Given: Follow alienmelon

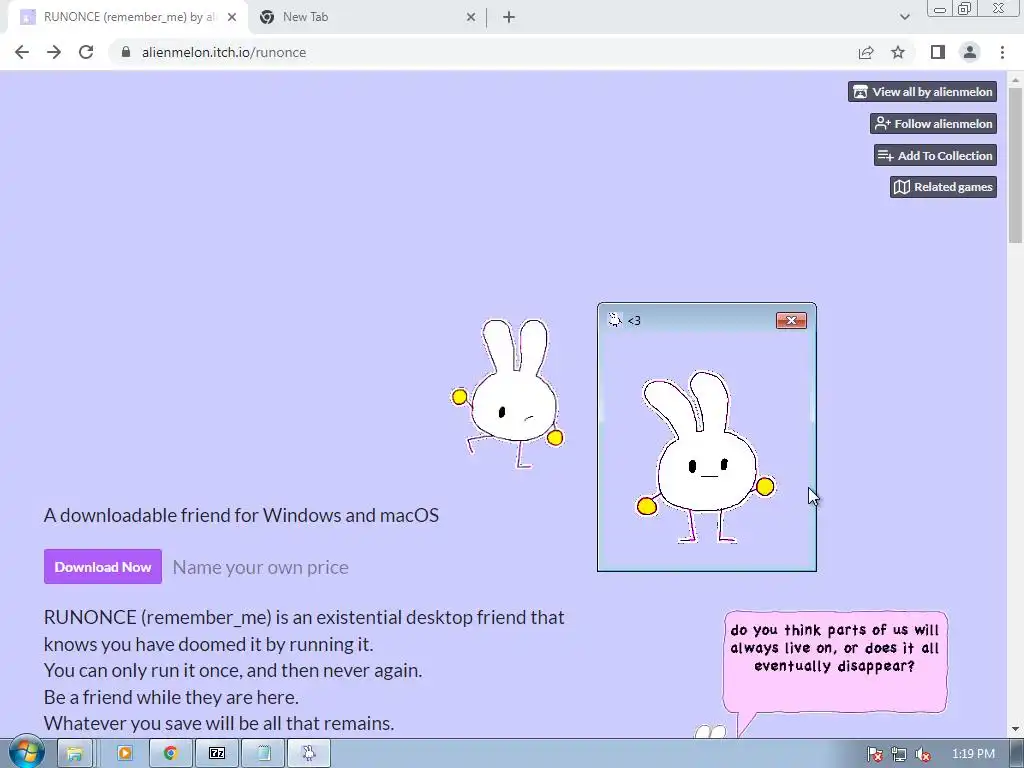Looking at the screenshot, I should click(x=933, y=123).
